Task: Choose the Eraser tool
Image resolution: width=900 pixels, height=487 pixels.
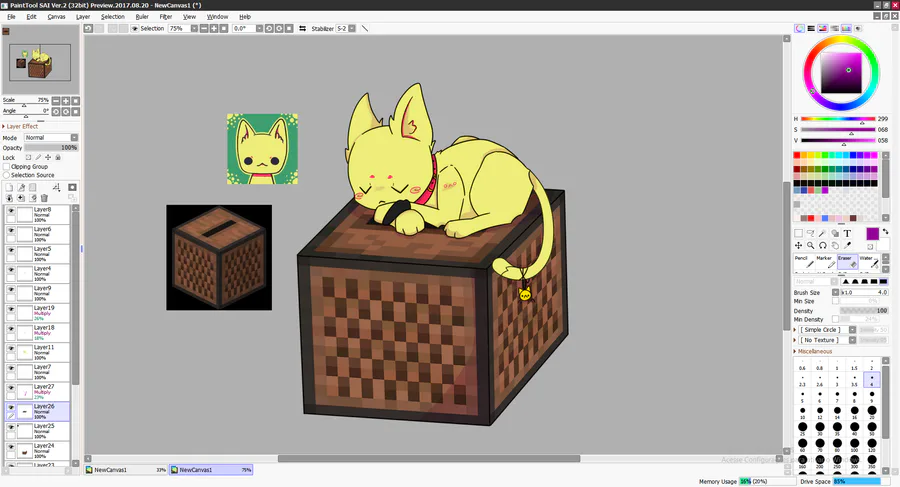Action: click(848, 262)
